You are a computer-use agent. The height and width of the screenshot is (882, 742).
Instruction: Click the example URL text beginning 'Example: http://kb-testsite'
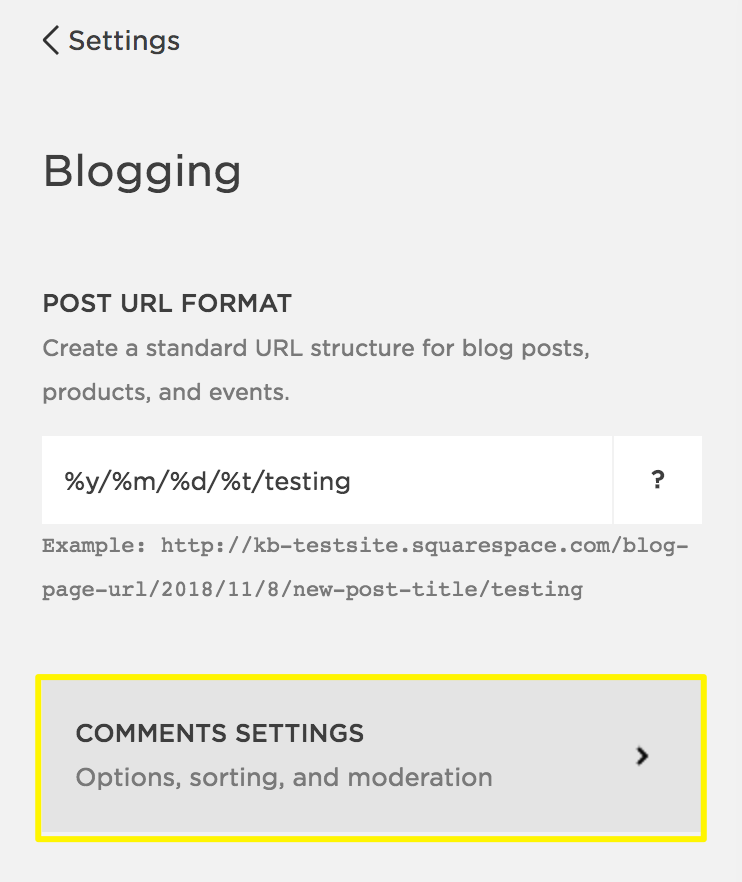(x=365, y=547)
